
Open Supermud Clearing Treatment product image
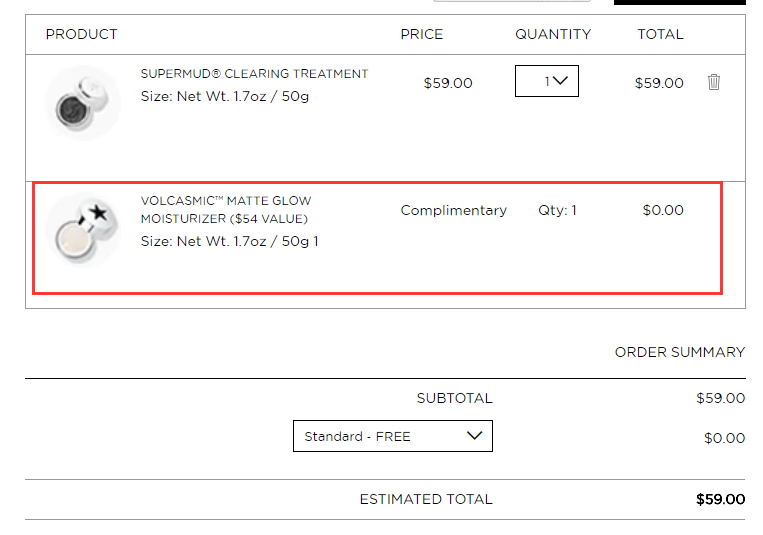click(x=83, y=103)
